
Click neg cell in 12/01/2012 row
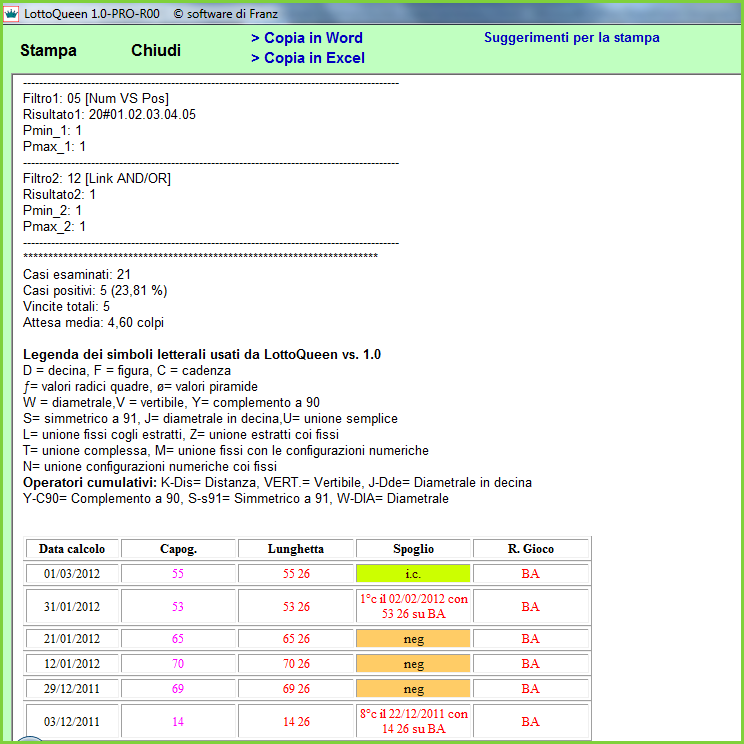pyautogui.click(x=413, y=663)
